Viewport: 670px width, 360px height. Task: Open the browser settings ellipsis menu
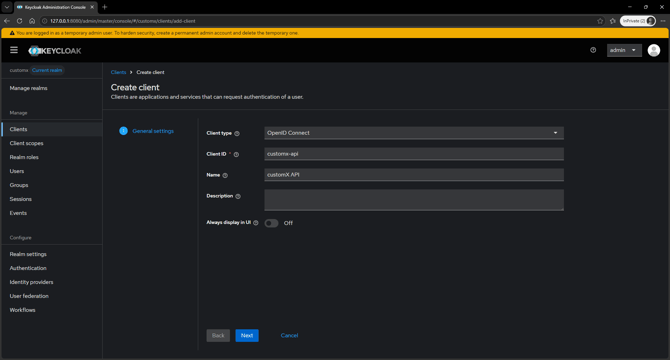tap(663, 21)
